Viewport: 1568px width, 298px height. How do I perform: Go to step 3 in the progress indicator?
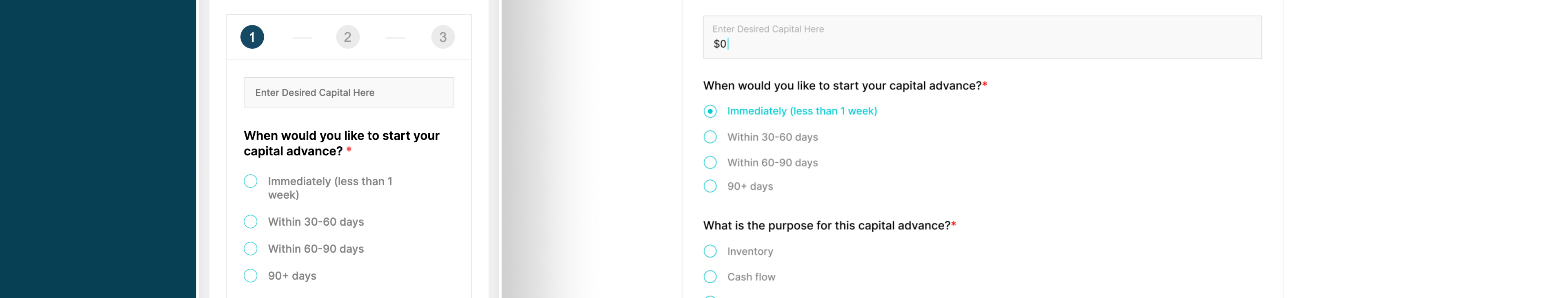443,37
